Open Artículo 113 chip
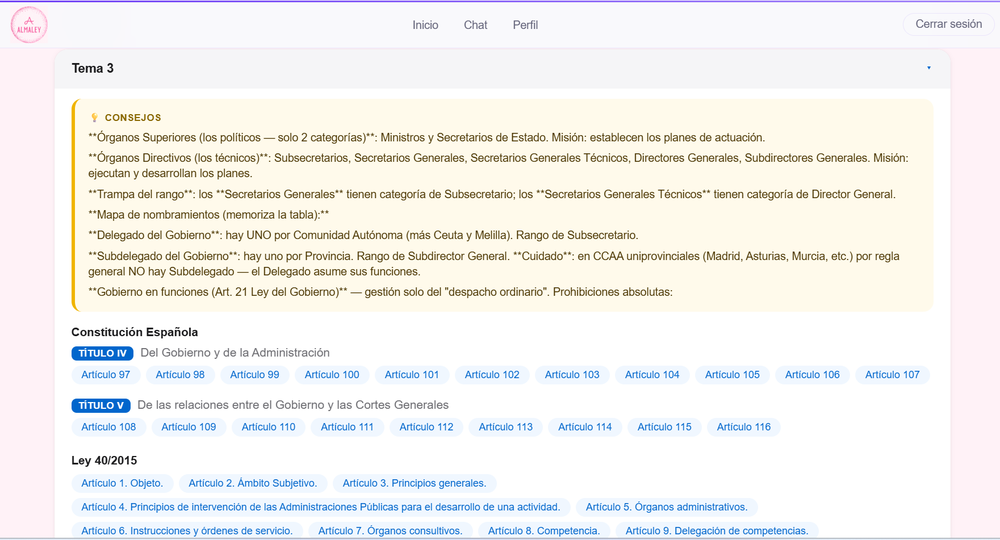Viewport: 1000px width, 540px height. pyautogui.click(x=505, y=427)
